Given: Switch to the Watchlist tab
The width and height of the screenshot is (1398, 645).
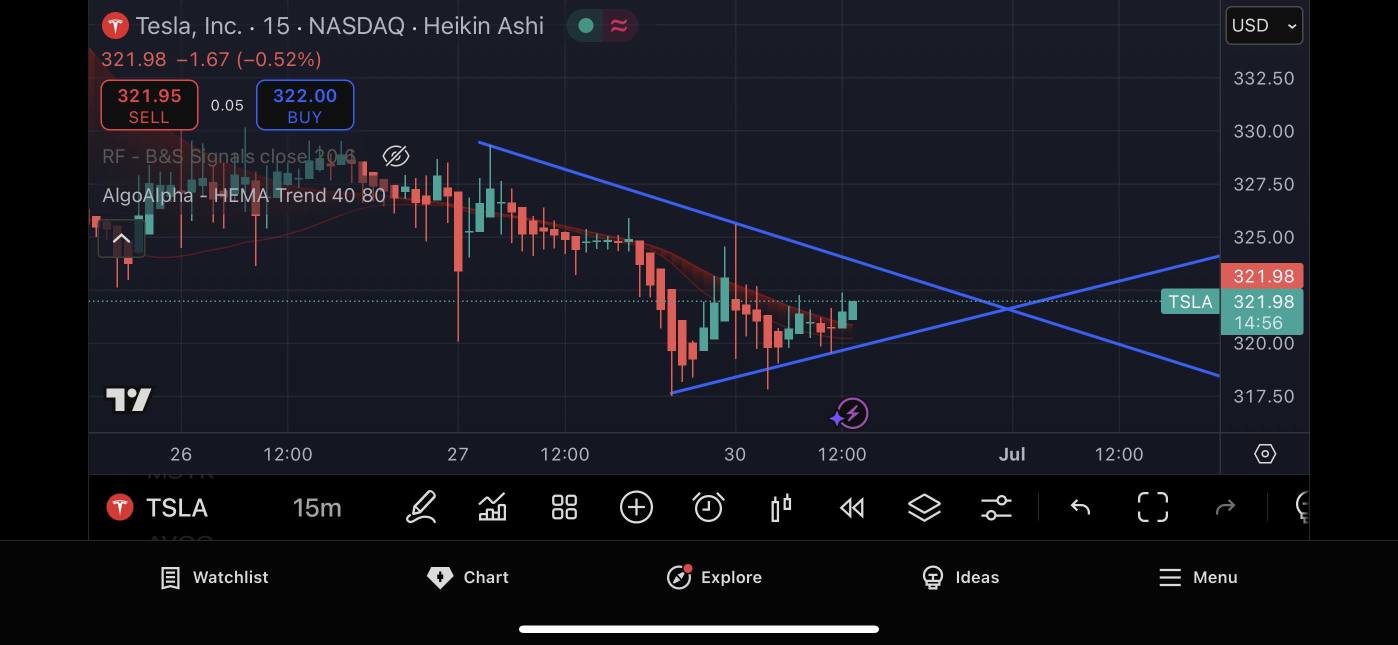Looking at the screenshot, I should 215,577.
